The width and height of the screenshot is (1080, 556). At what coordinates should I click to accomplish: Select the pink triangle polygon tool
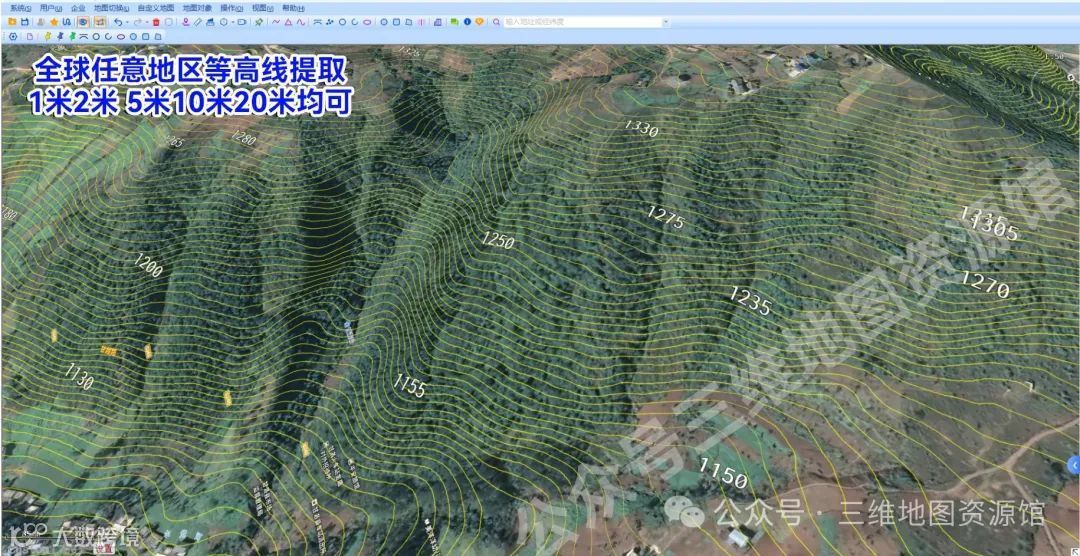tap(288, 22)
